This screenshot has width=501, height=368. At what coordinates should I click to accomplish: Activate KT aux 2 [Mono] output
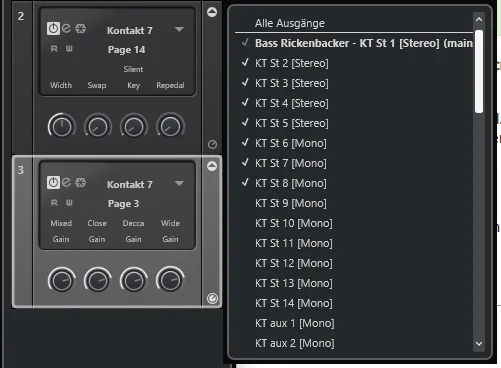[x=354, y=343]
